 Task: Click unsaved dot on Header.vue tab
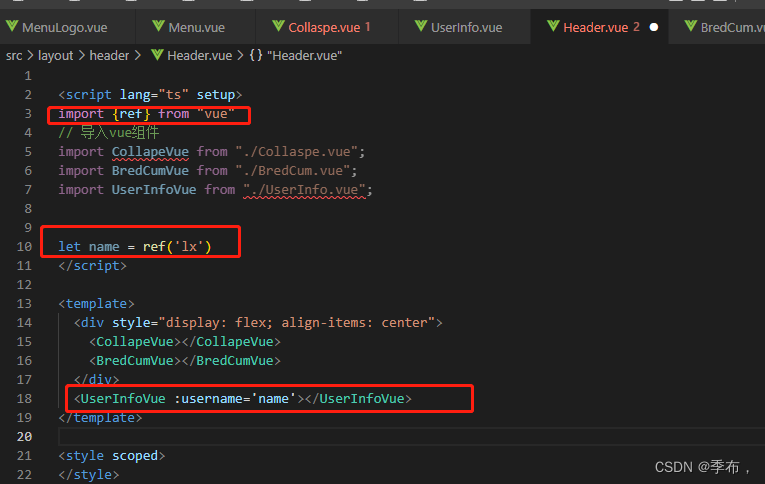coord(654,27)
